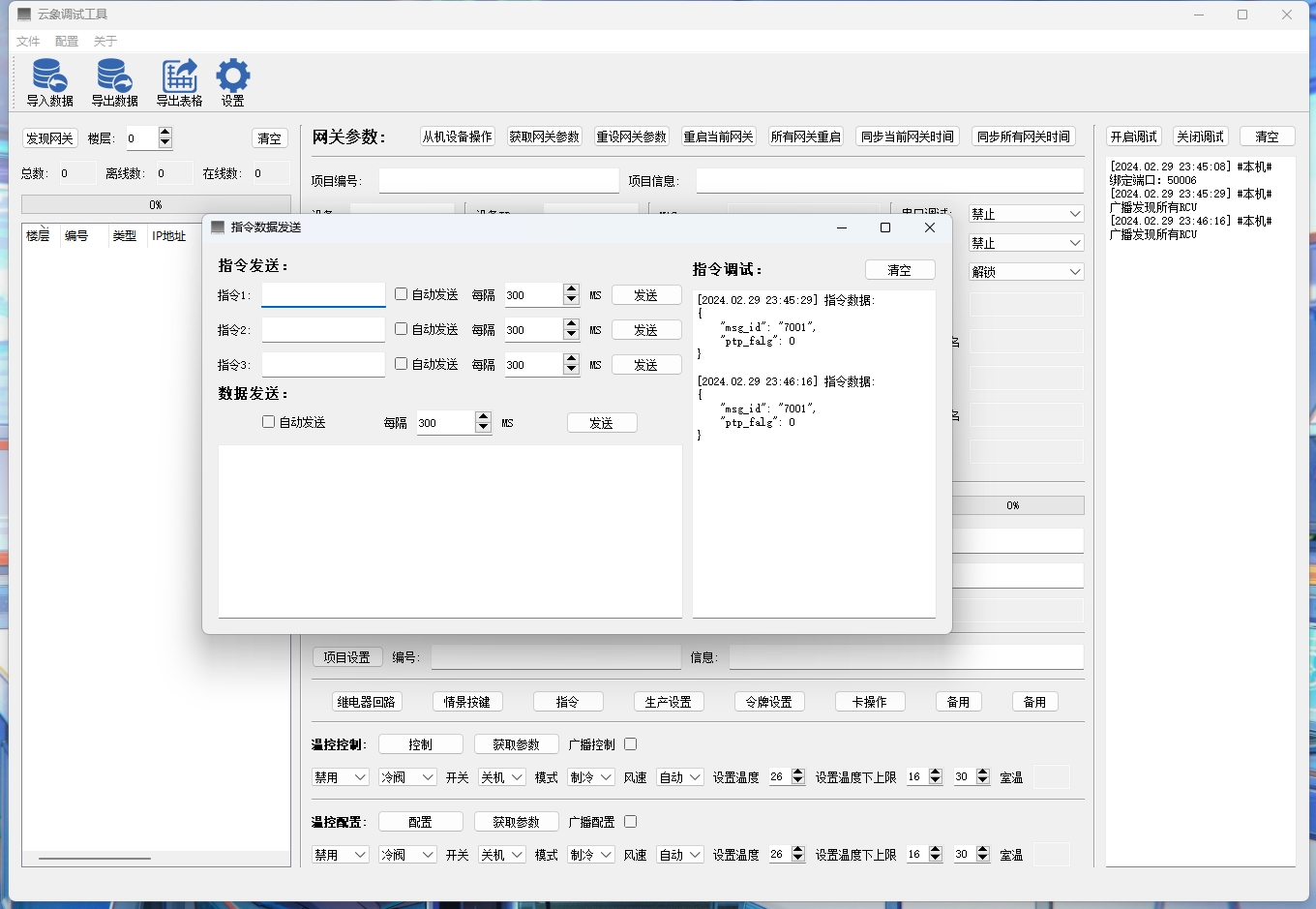The image size is (1316, 909).
Task: Click the 云象调试工具 title bar app icon
Action: [x=24, y=15]
